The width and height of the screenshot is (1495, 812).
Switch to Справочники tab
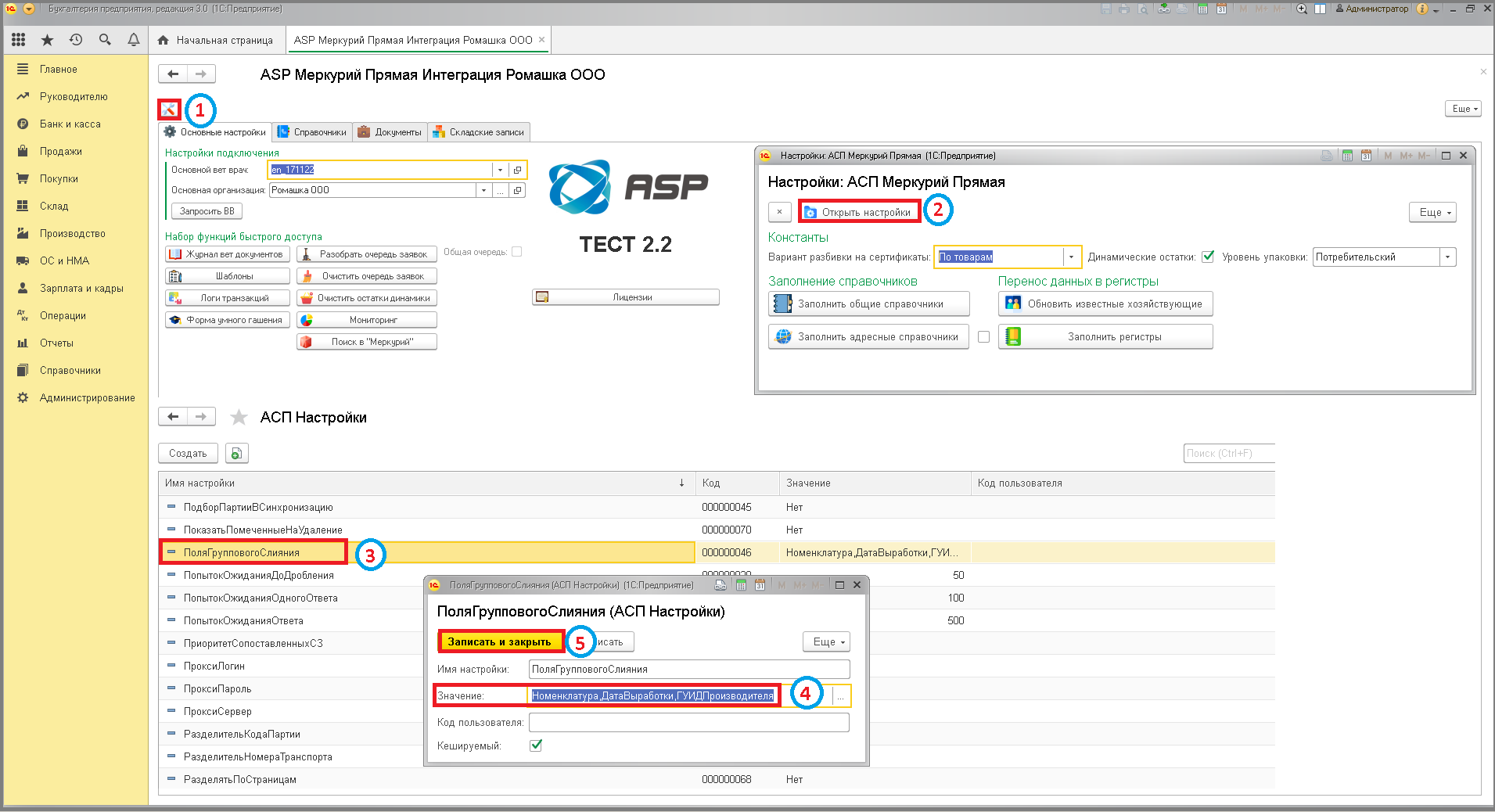[x=312, y=132]
